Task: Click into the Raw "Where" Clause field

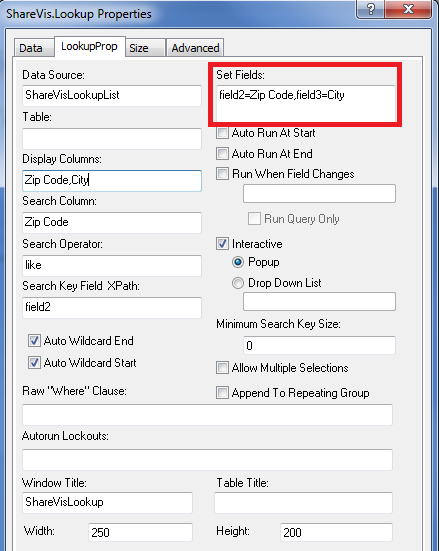Action: [x=207, y=415]
